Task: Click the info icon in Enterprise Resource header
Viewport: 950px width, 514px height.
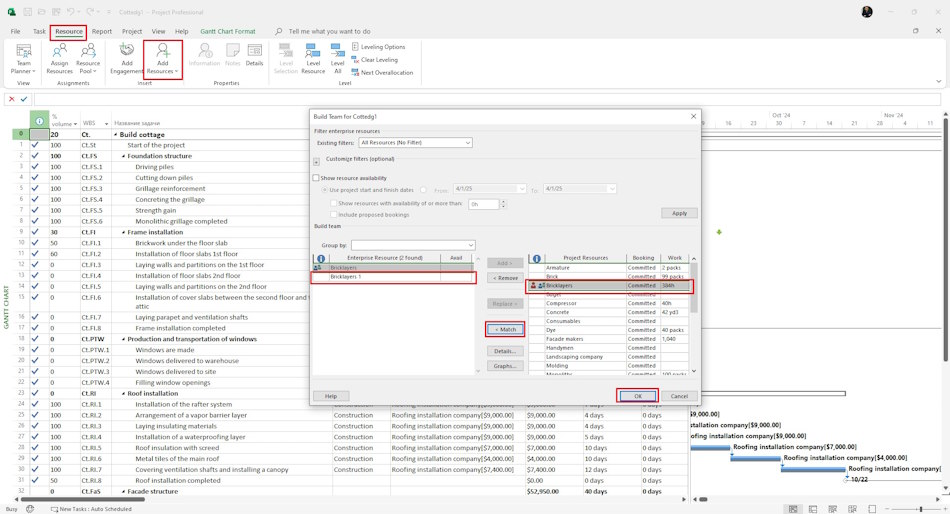Action: click(321, 258)
